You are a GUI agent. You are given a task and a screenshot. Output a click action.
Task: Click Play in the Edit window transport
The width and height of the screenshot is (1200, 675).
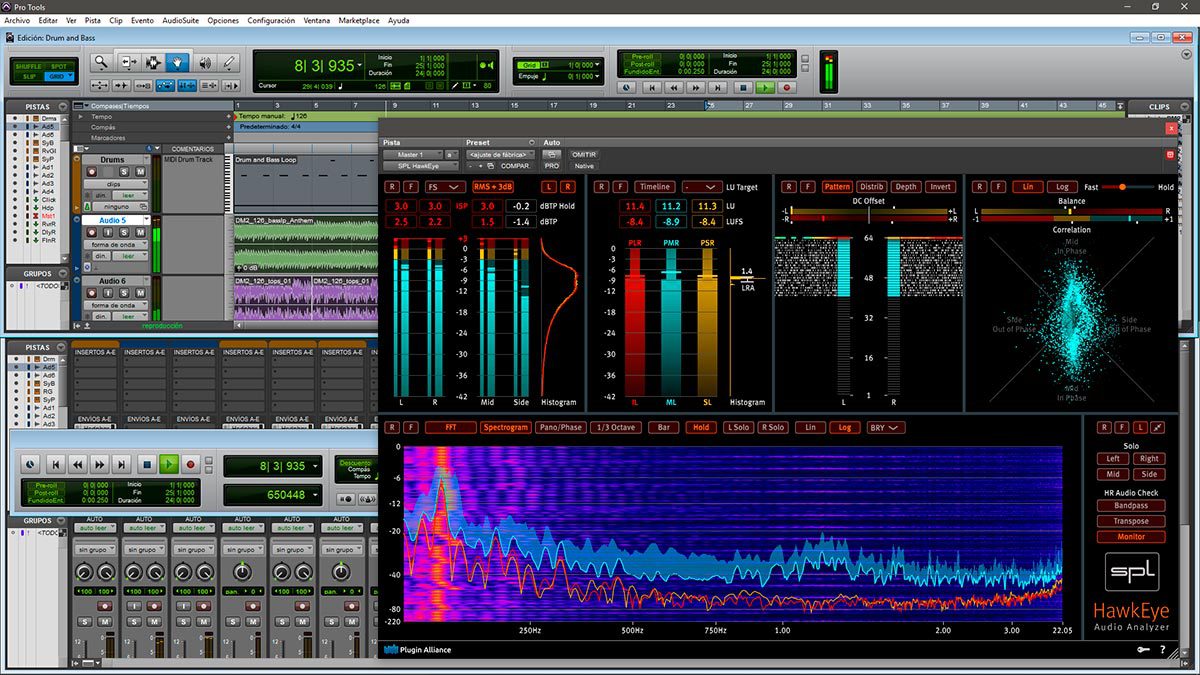coord(765,87)
